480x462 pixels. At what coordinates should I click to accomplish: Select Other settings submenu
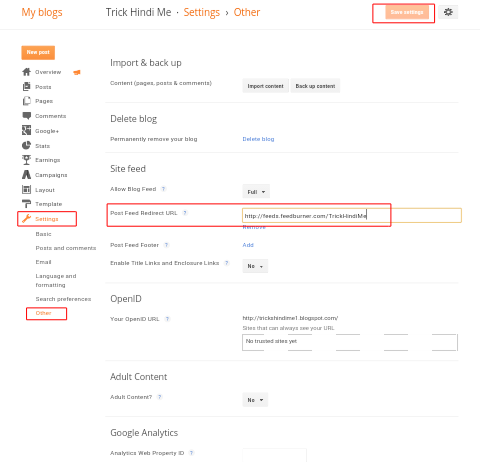click(x=43, y=313)
